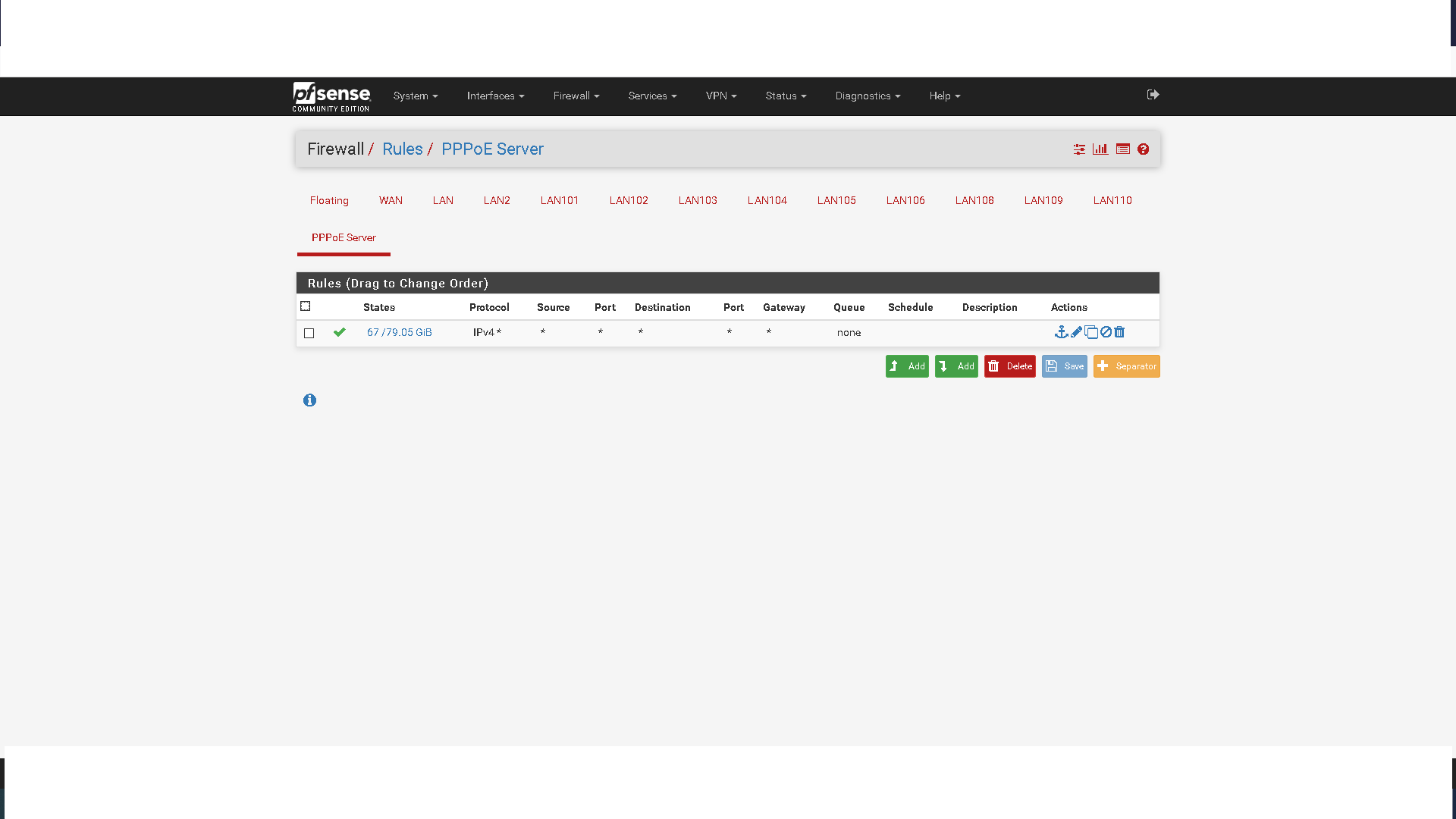This screenshot has height=819, width=1456.
Task: Switch to the LAN102 tab
Action: coord(629,200)
